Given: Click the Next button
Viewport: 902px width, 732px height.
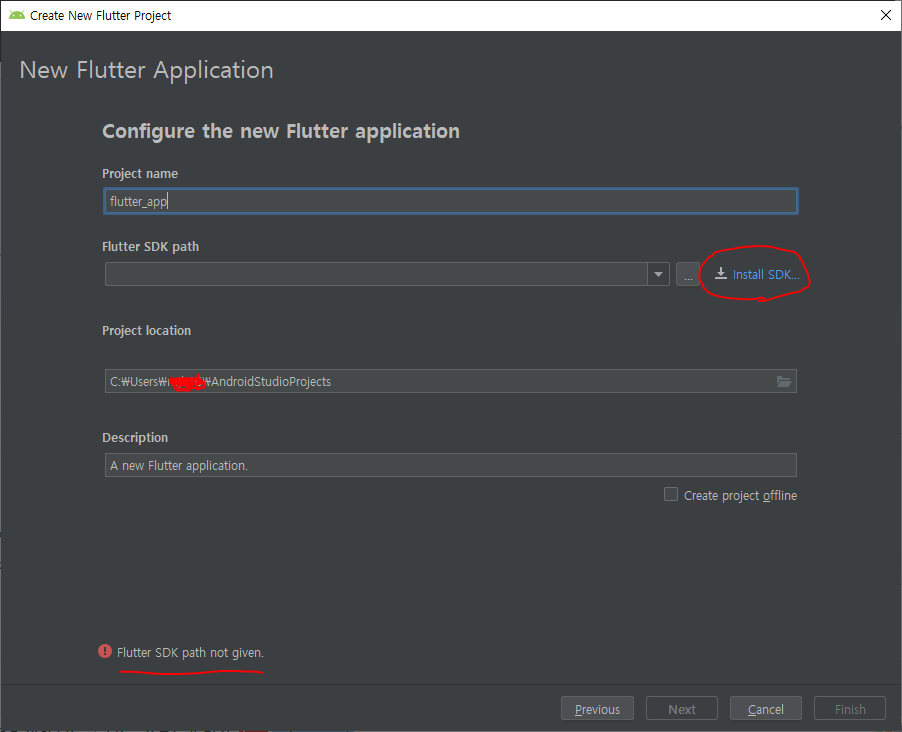Looking at the screenshot, I should [682, 709].
